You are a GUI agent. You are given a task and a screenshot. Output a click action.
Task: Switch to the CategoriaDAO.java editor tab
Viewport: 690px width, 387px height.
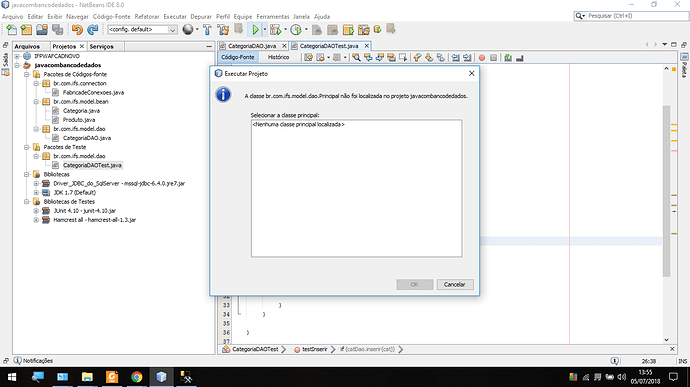(x=252, y=46)
